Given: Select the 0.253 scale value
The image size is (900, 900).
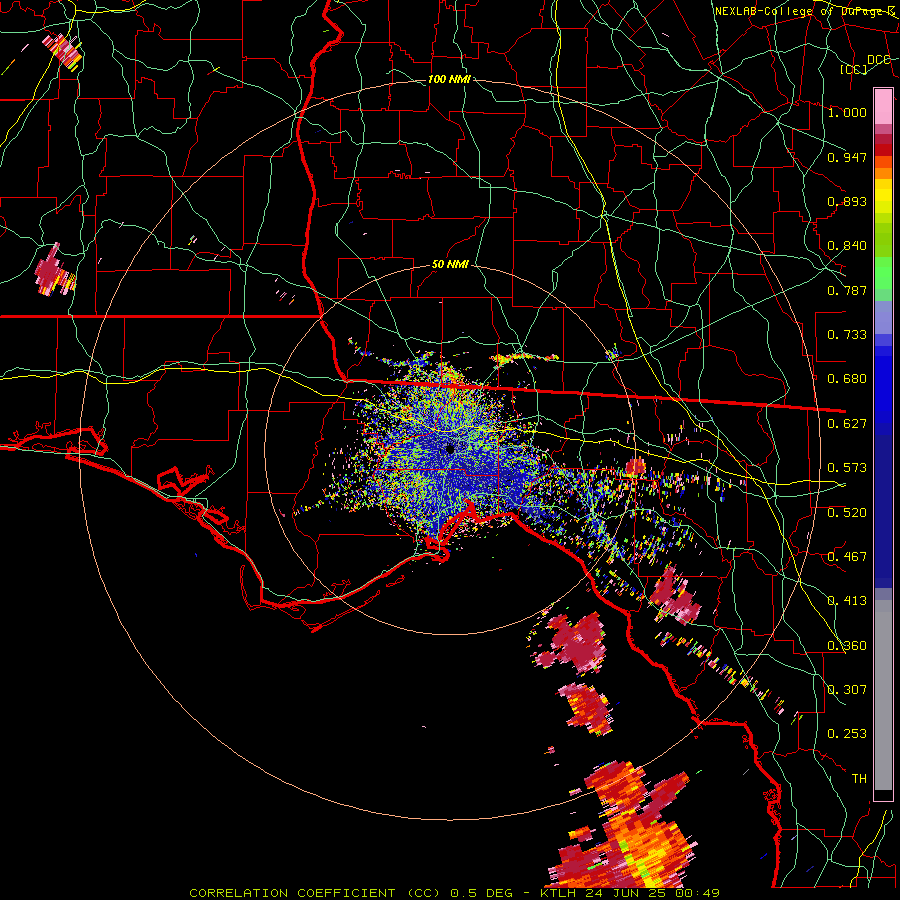Looking at the screenshot, I should [x=847, y=734].
